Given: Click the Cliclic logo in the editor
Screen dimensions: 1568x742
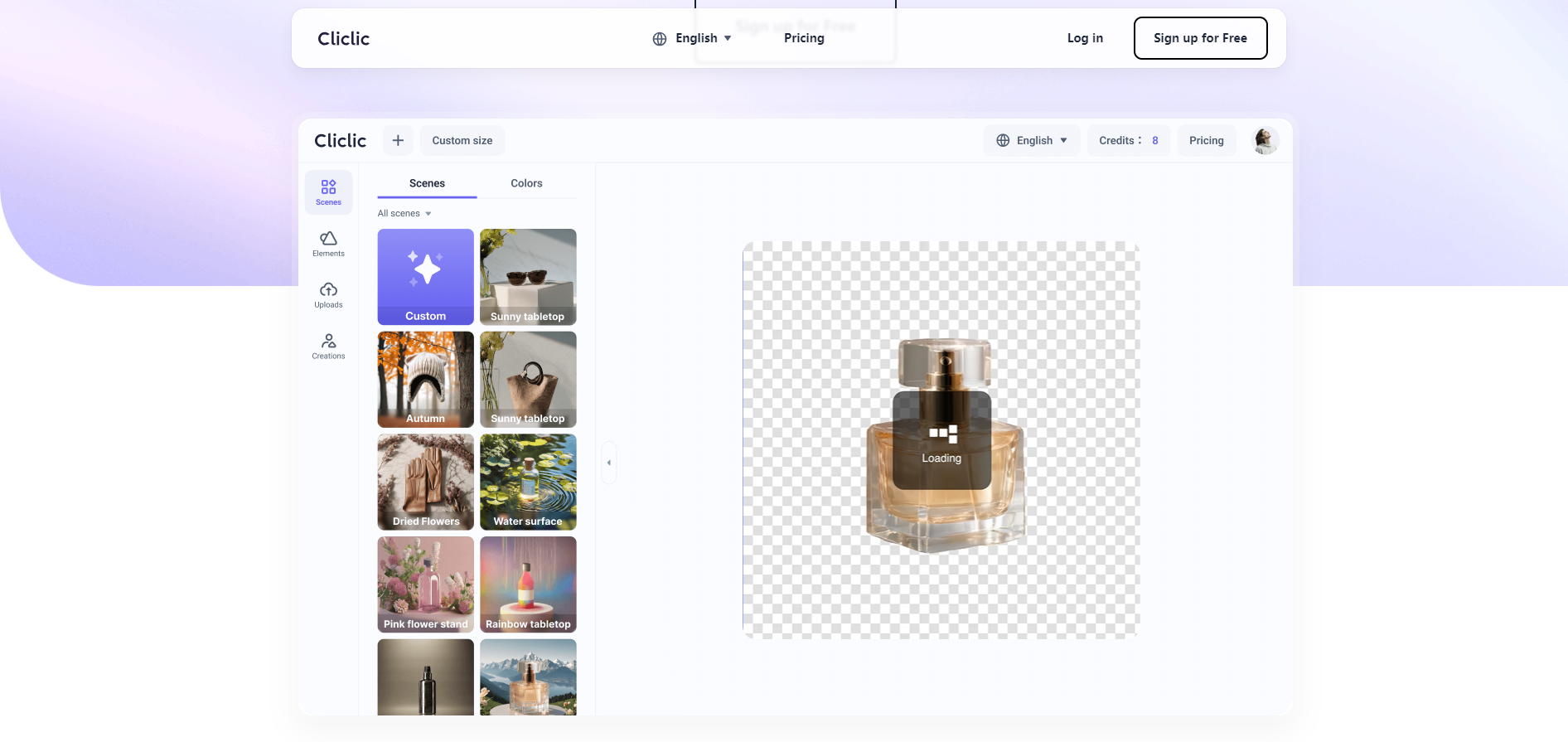Looking at the screenshot, I should click(340, 140).
